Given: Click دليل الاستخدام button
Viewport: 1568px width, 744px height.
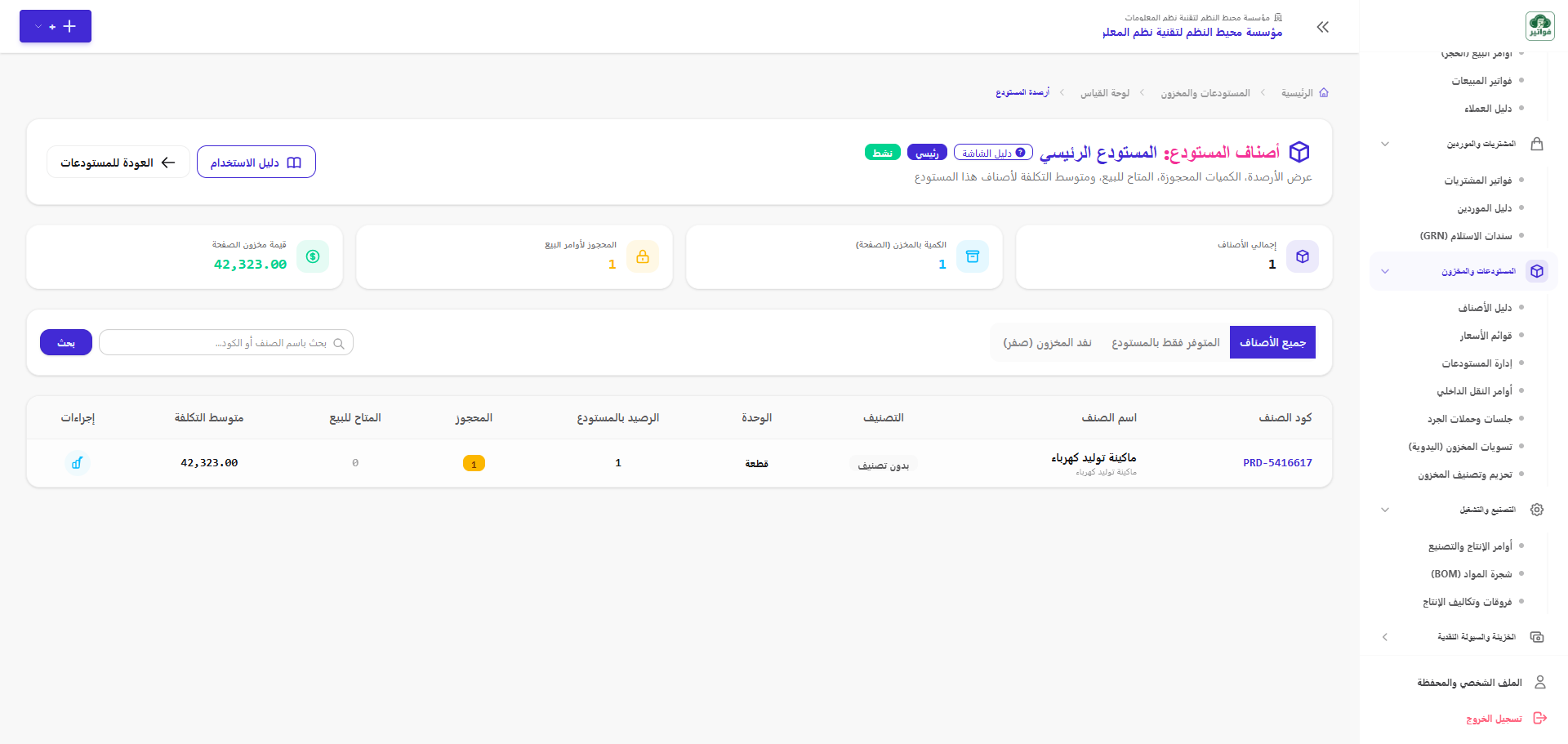Looking at the screenshot, I should tap(256, 162).
